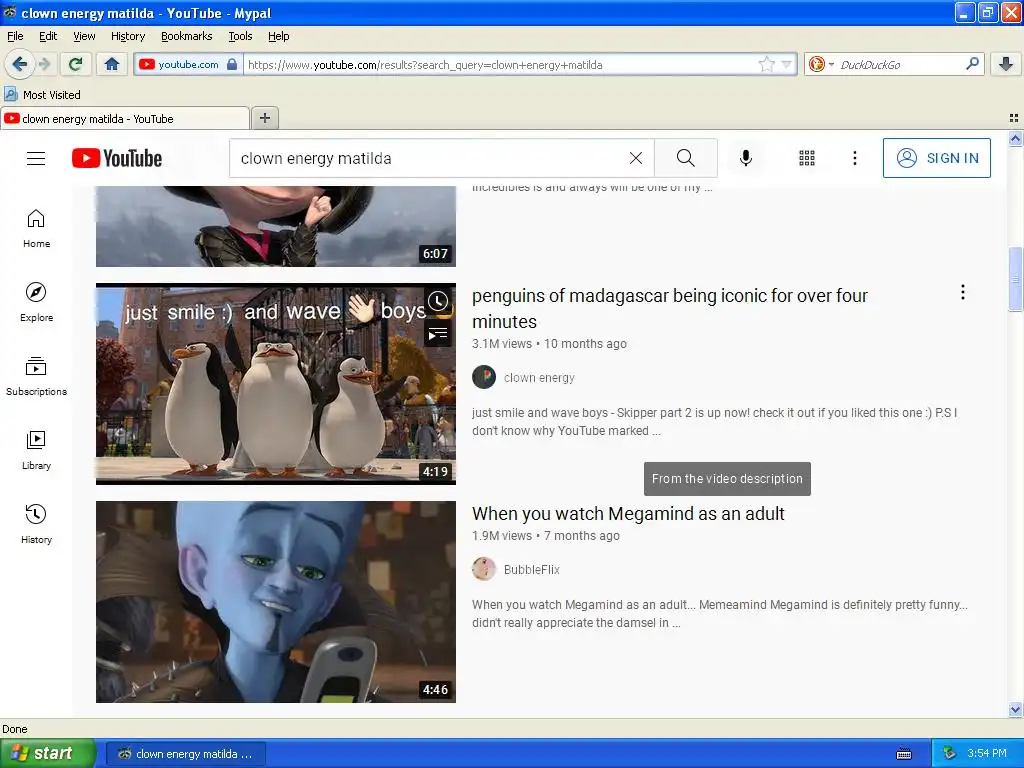Click the youtube.com site identity label
The width and height of the screenshot is (1024, 768).
point(188,64)
